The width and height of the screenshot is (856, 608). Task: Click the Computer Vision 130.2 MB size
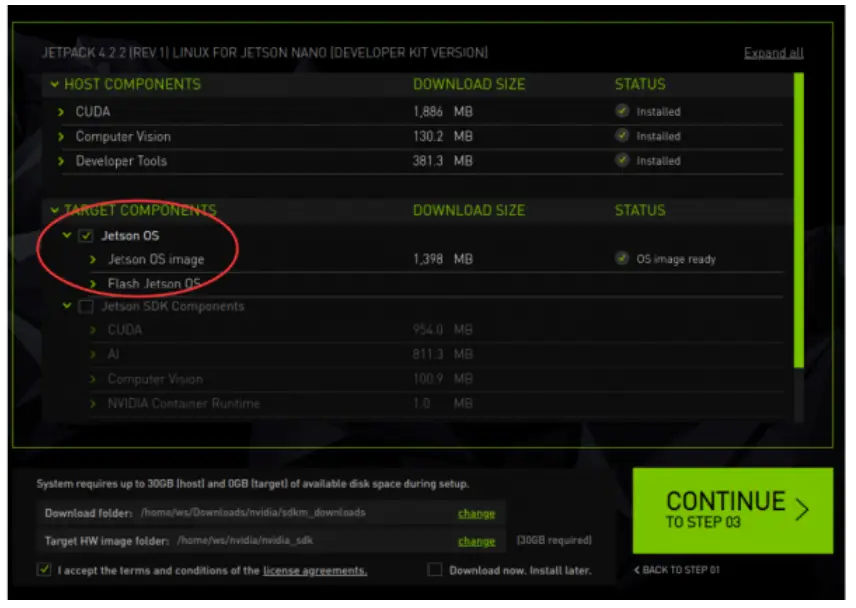point(443,136)
